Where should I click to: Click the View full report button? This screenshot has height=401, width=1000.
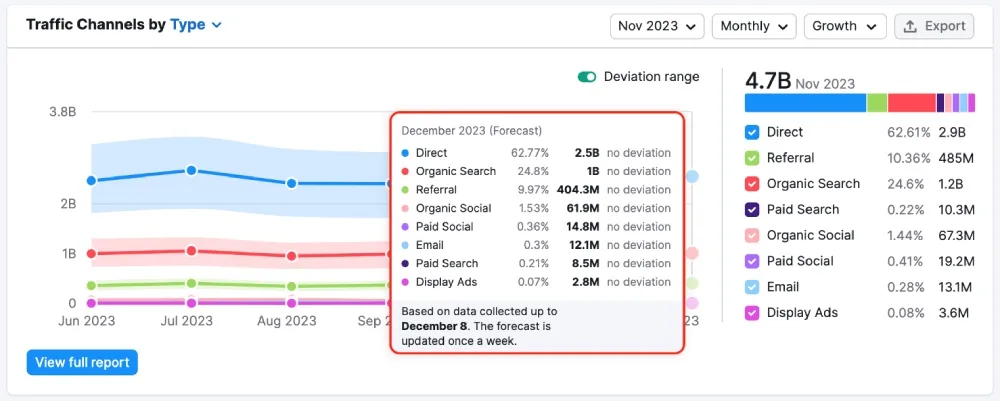pyautogui.click(x=82, y=362)
